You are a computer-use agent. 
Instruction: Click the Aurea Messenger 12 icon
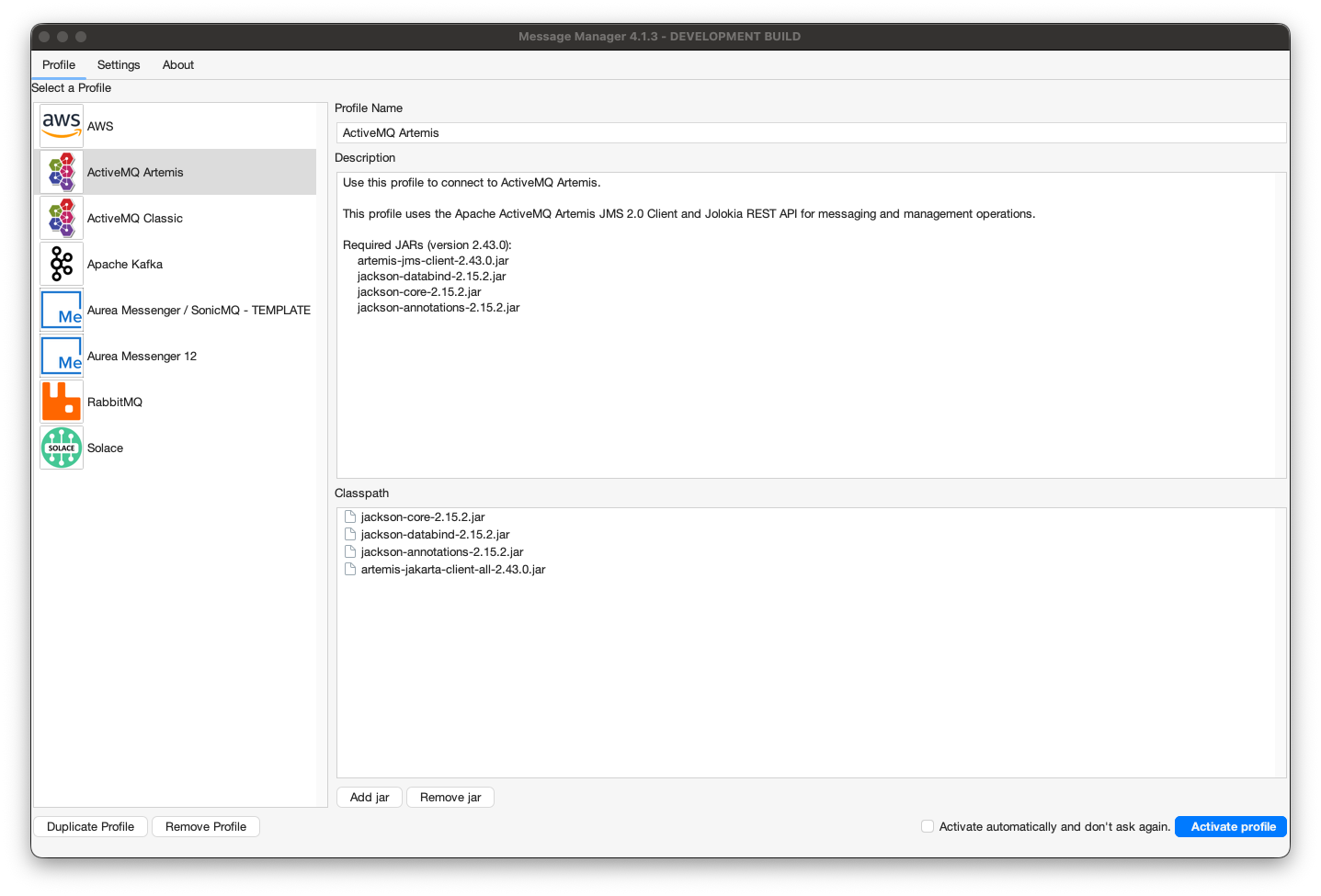pos(62,356)
